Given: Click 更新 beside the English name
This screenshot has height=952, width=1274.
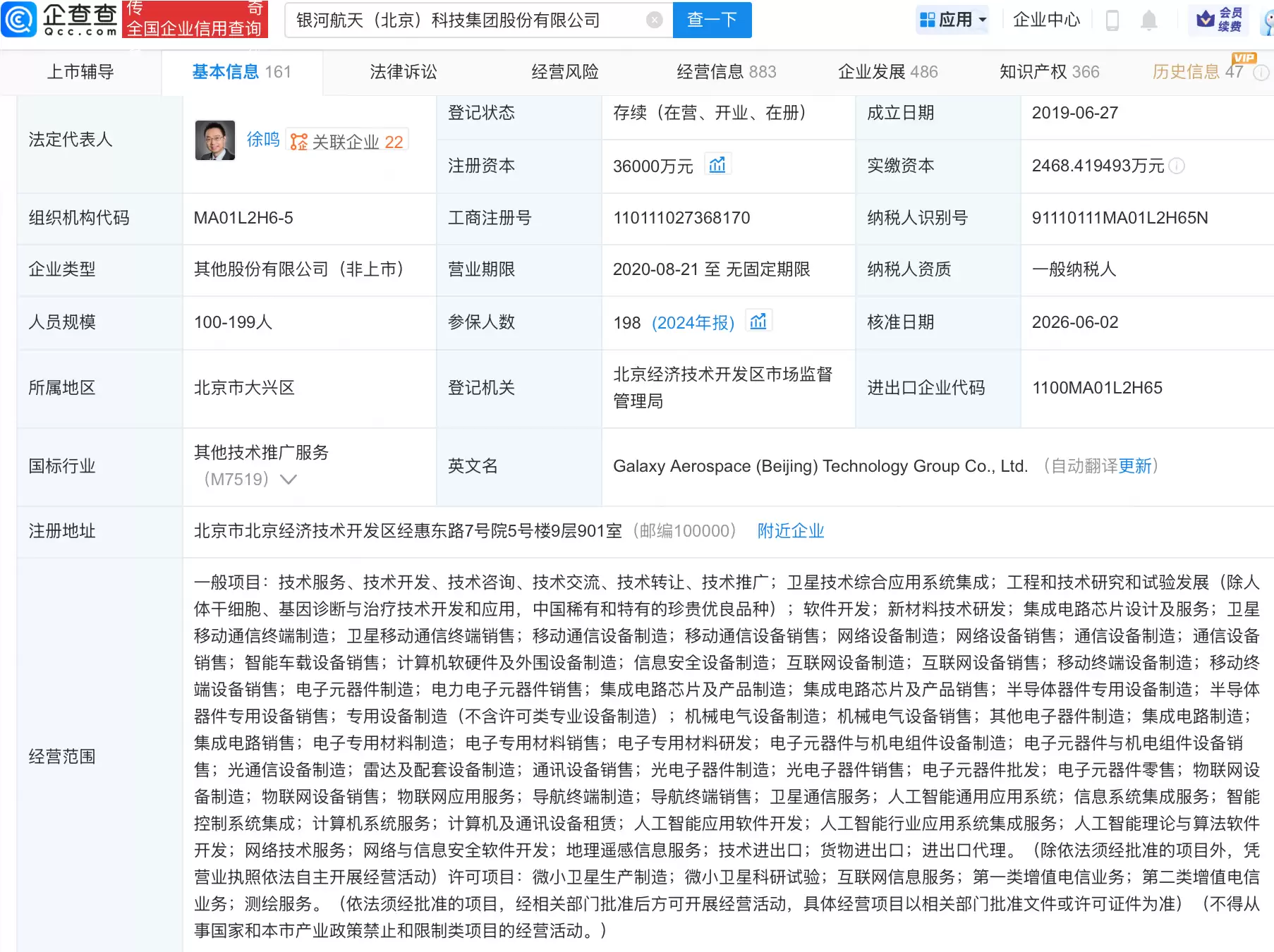Looking at the screenshot, I should tap(1135, 466).
